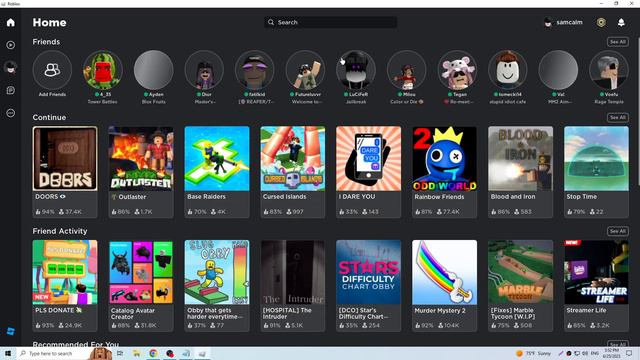Screen dimensions: 640x360
Task: Open the [HOSPITAL] The Intruder thumbnail
Action: (293, 272)
